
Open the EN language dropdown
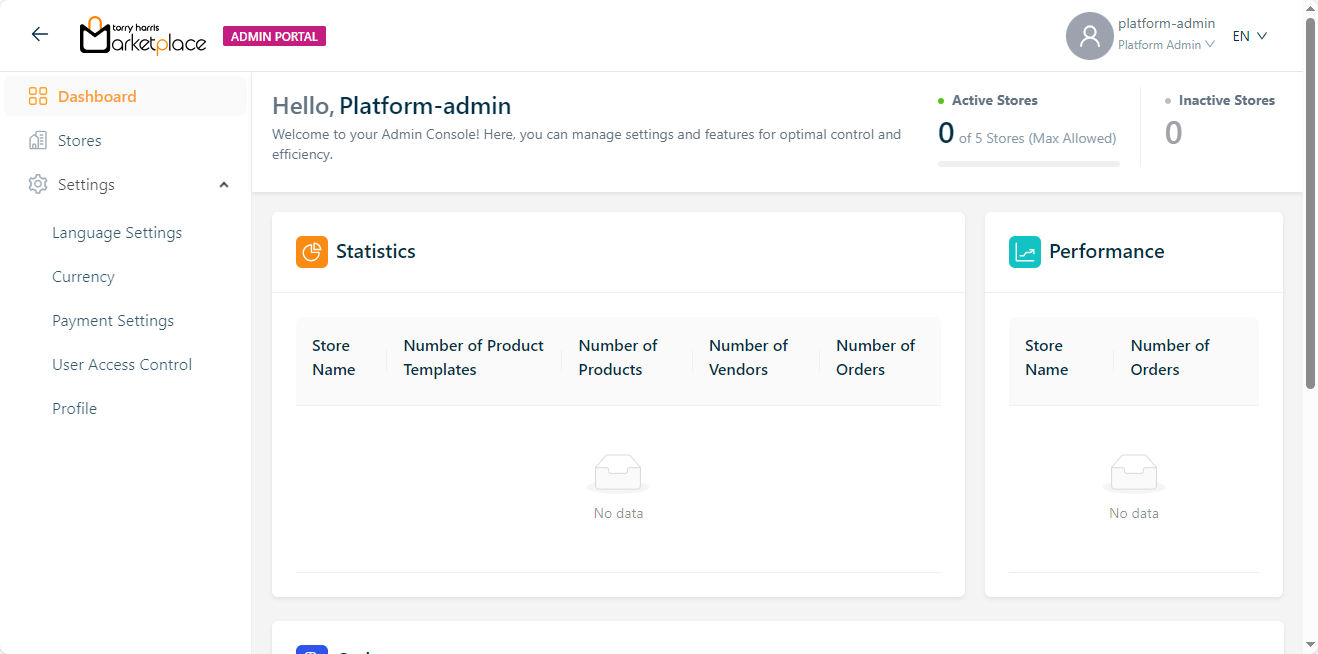point(1249,36)
